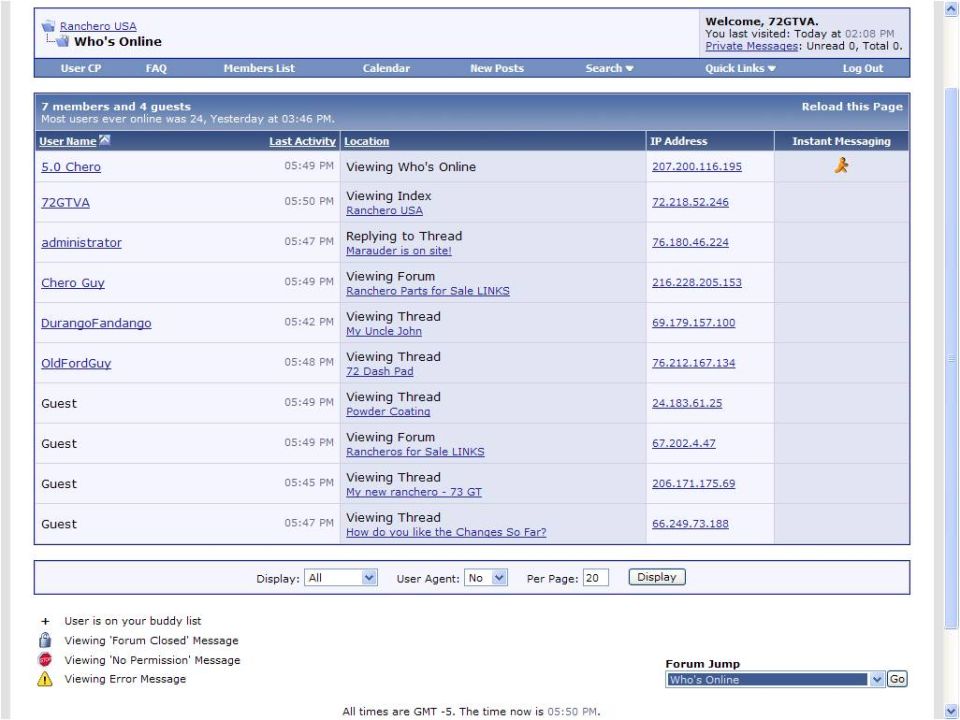Click IP address 69.179.157.100

694,323
